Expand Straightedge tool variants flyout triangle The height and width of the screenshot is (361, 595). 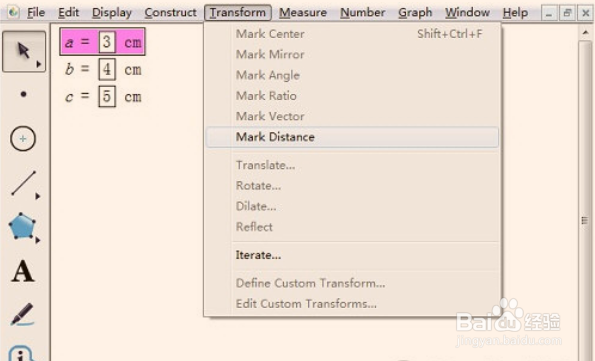pos(38,196)
